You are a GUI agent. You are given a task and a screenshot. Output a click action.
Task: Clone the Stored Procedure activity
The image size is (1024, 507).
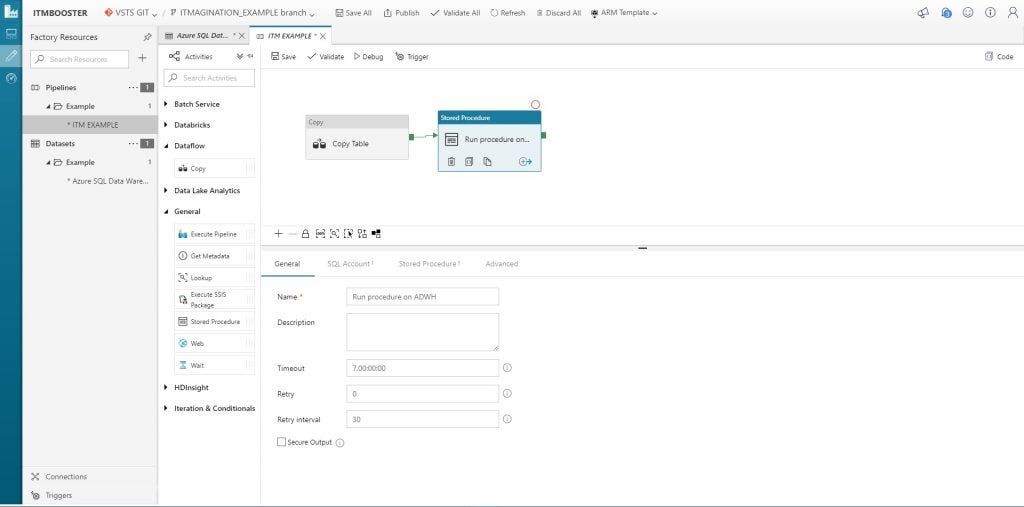pyautogui.click(x=487, y=161)
